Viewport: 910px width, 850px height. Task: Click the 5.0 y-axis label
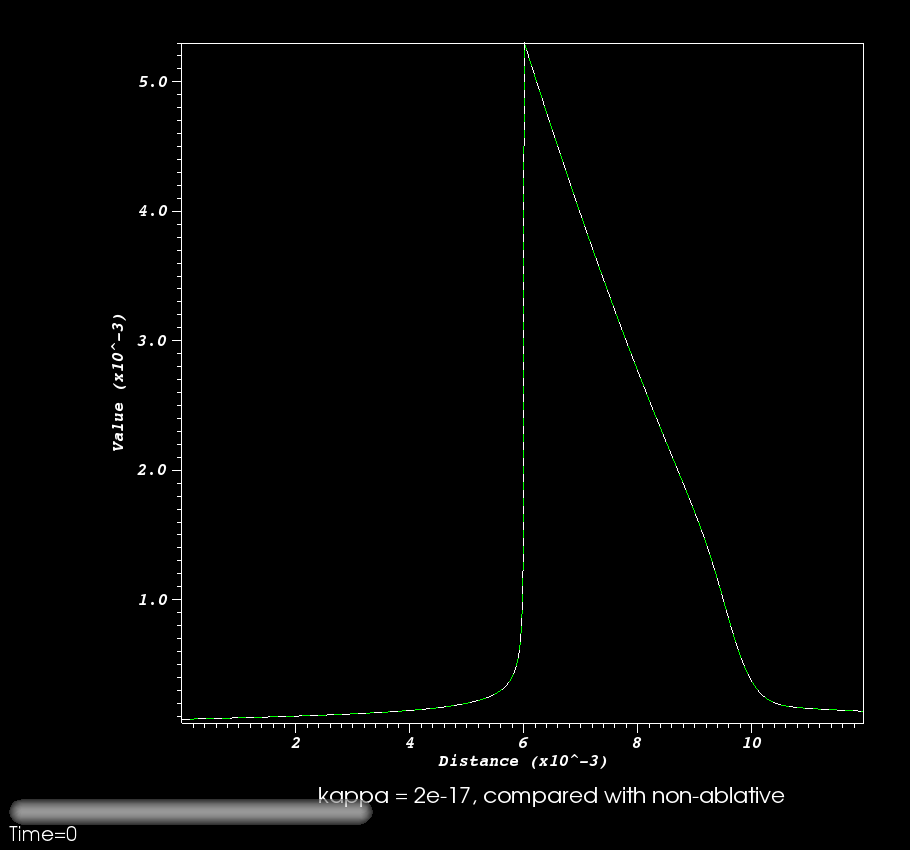coord(153,82)
